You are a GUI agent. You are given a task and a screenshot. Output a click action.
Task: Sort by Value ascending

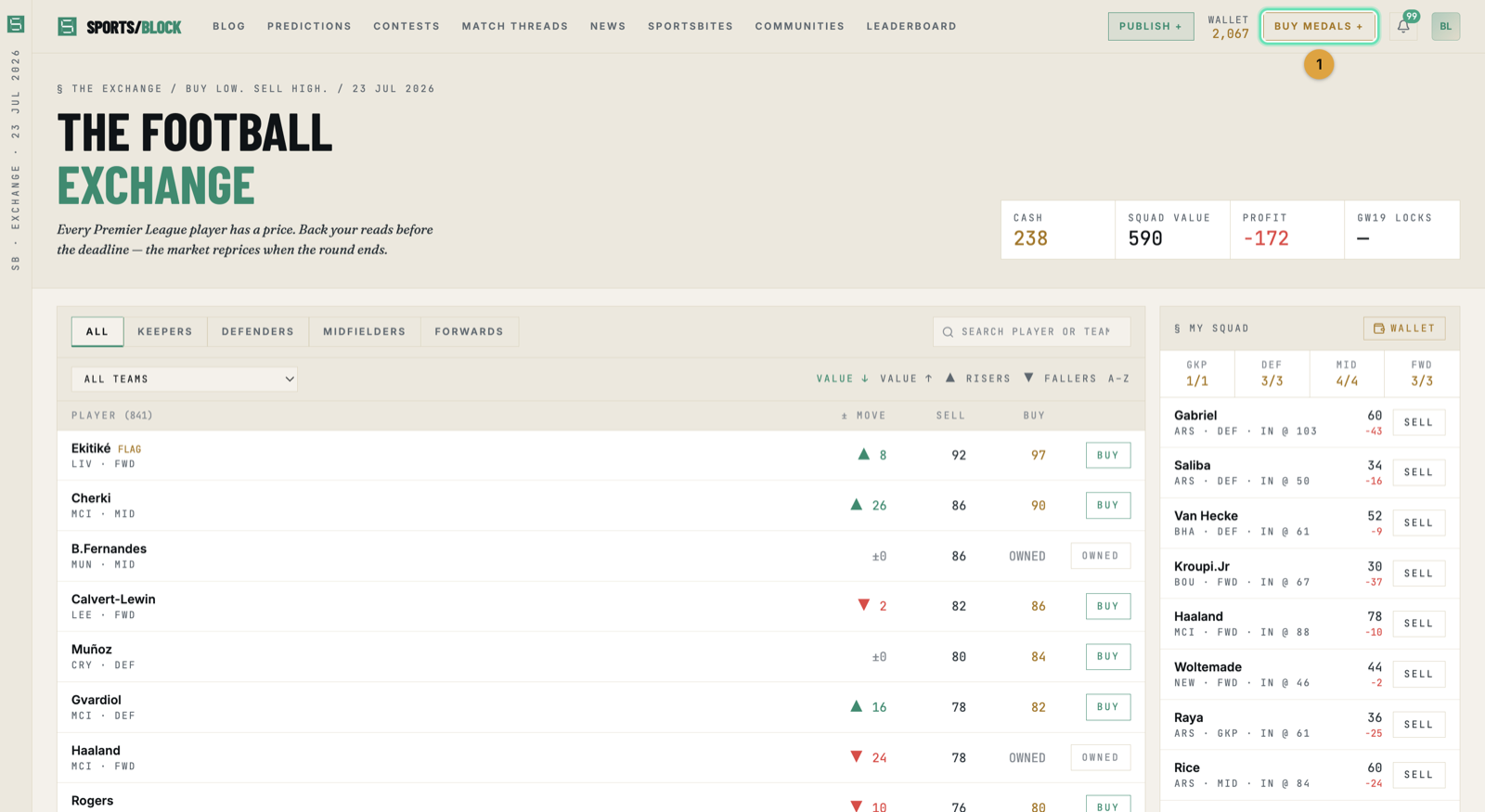pyautogui.click(x=907, y=379)
